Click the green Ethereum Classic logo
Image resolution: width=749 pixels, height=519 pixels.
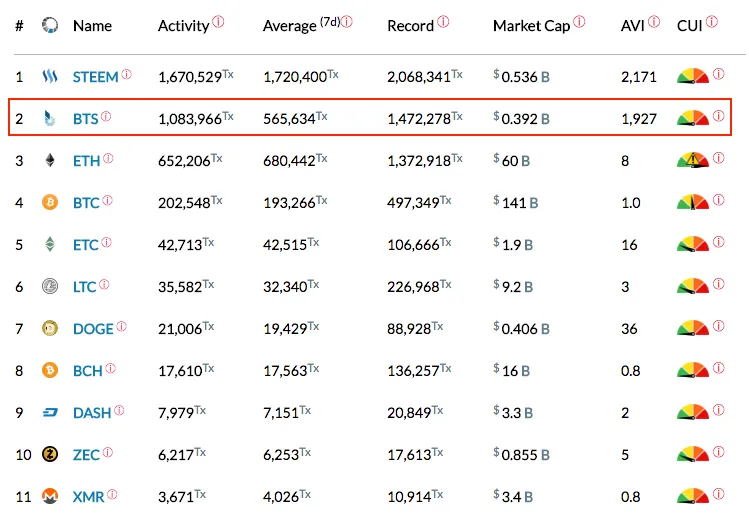click(50, 244)
